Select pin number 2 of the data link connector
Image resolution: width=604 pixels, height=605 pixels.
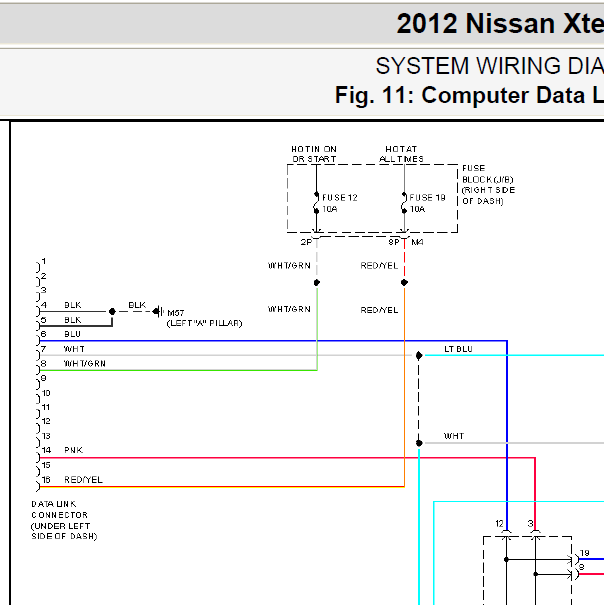click(x=44, y=276)
